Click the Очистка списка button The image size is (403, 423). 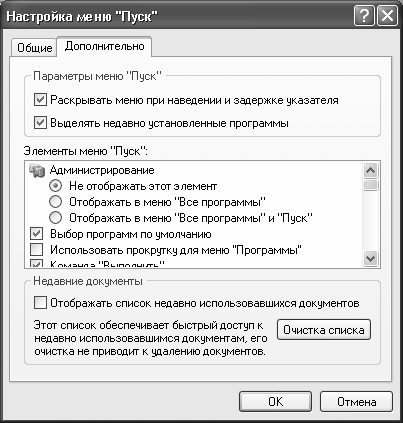point(324,330)
